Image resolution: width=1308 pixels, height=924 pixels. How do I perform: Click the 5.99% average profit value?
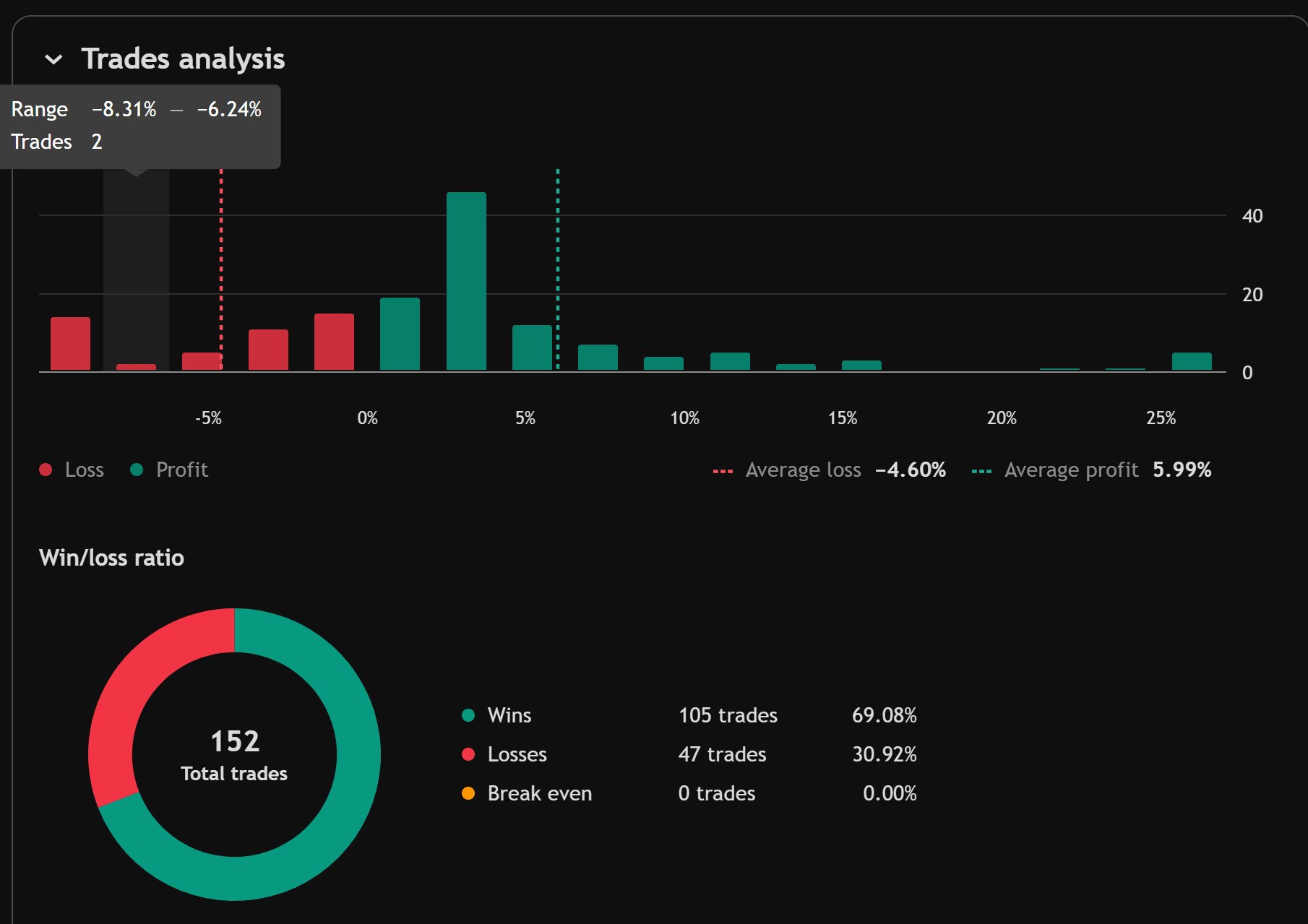[1182, 470]
